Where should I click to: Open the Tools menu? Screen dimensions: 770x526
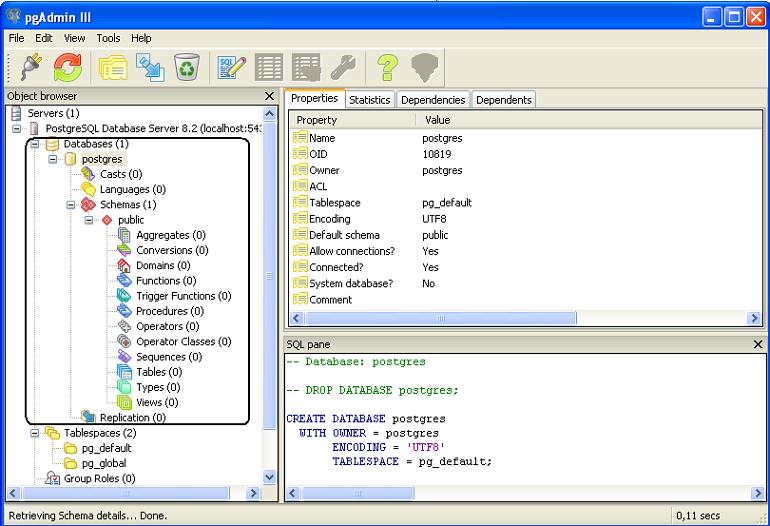click(108, 38)
